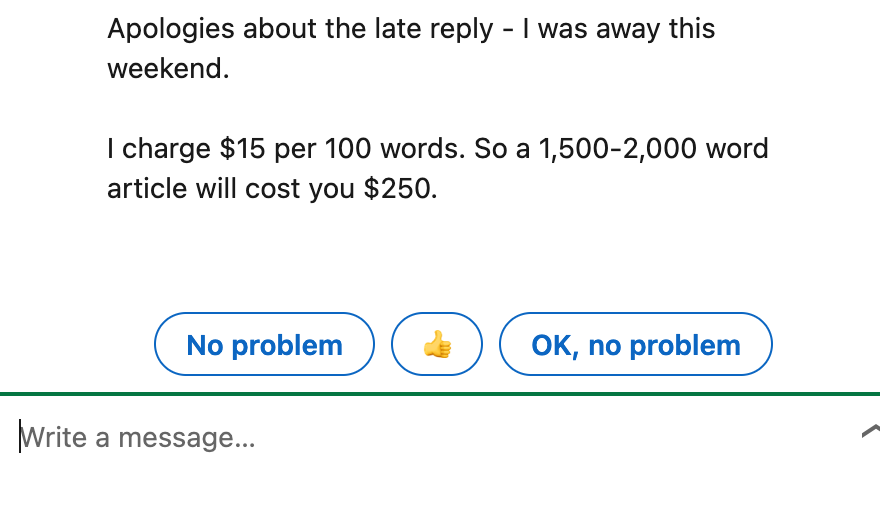Click the phrase "I was away"

tap(592, 29)
